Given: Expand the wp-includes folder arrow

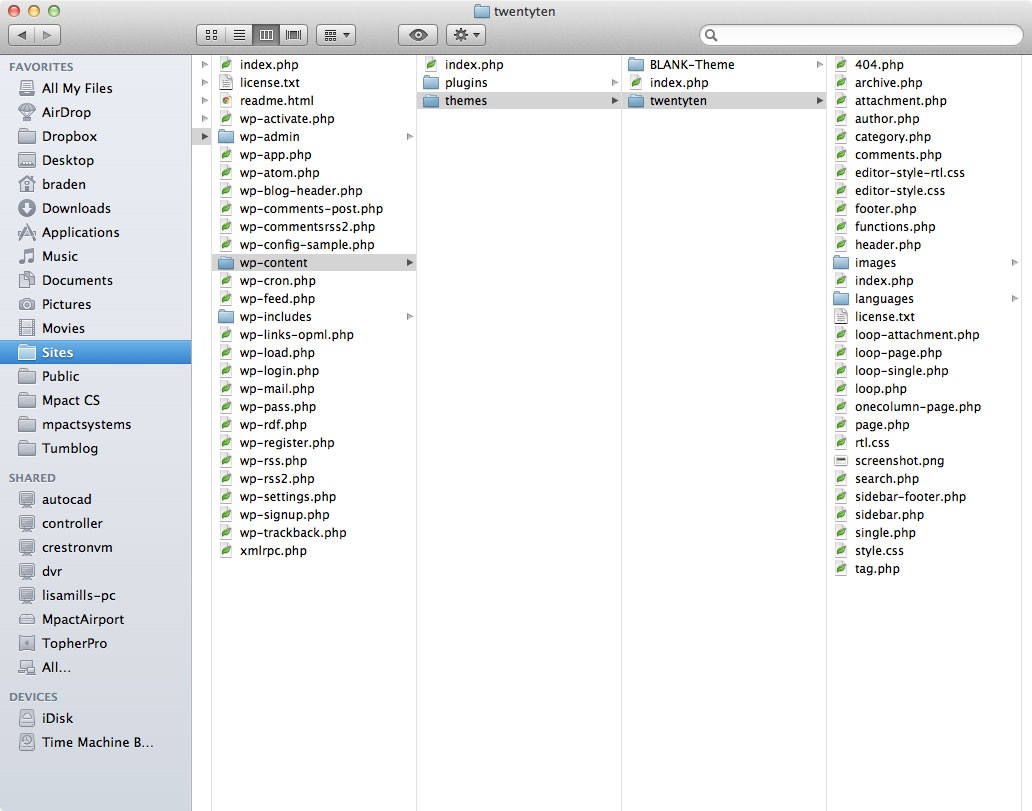Looking at the screenshot, I should (x=409, y=317).
